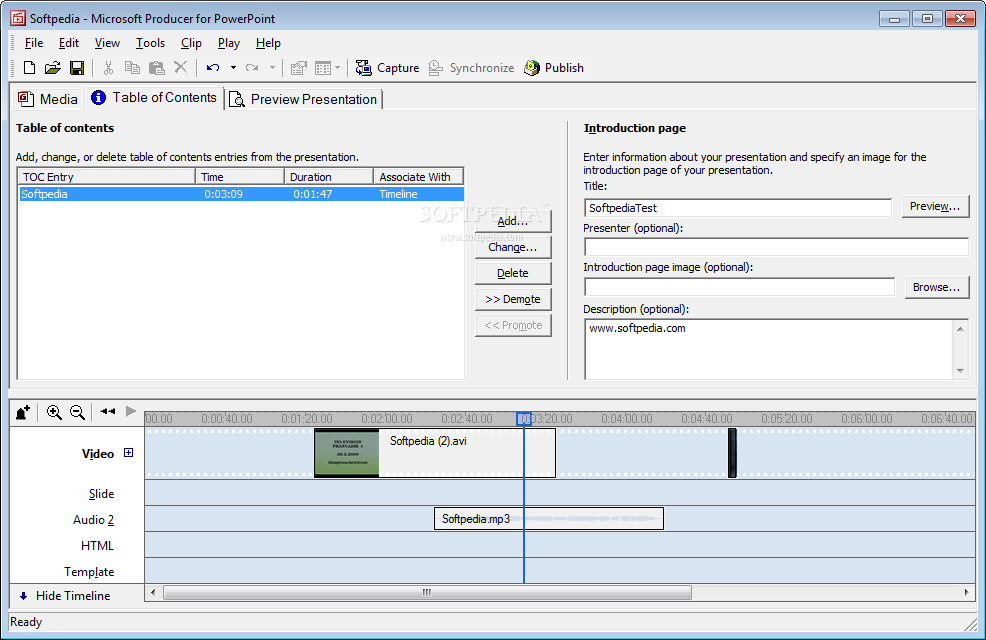
Task: Create a new project with New icon
Action: point(29,68)
